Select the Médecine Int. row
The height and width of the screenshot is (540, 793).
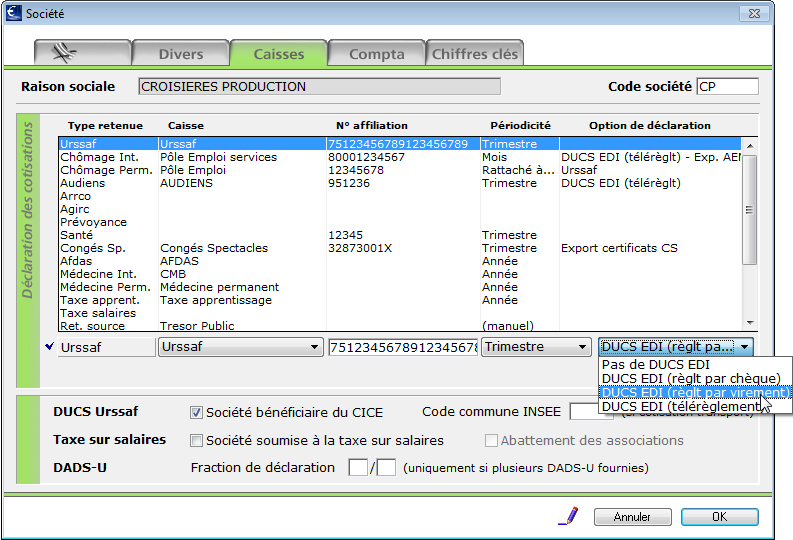coord(400,274)
